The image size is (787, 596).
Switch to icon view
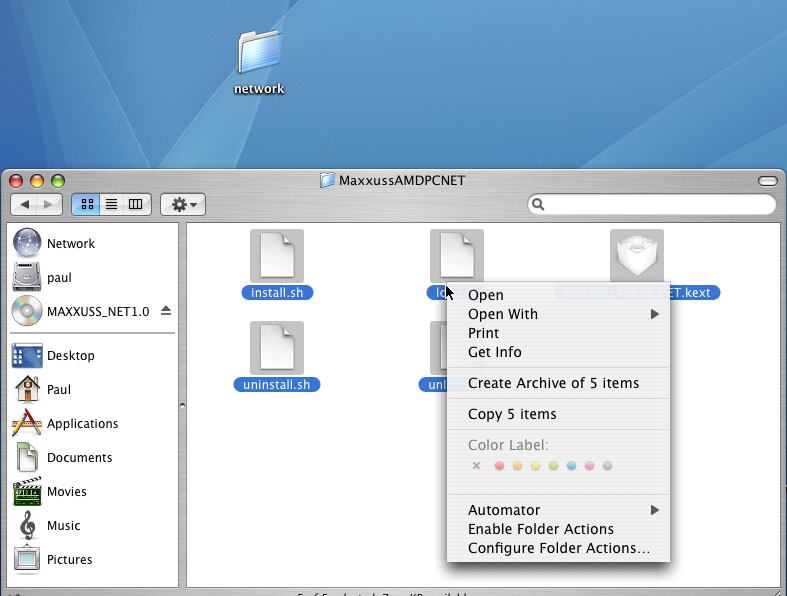tap(87, 204)
